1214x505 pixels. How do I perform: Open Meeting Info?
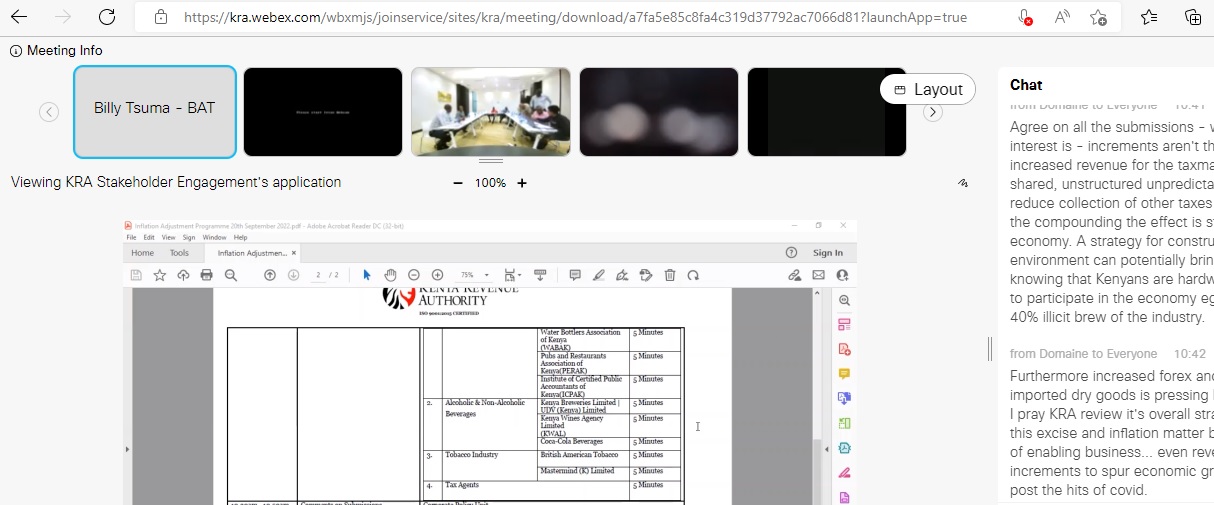pos(56,51)
